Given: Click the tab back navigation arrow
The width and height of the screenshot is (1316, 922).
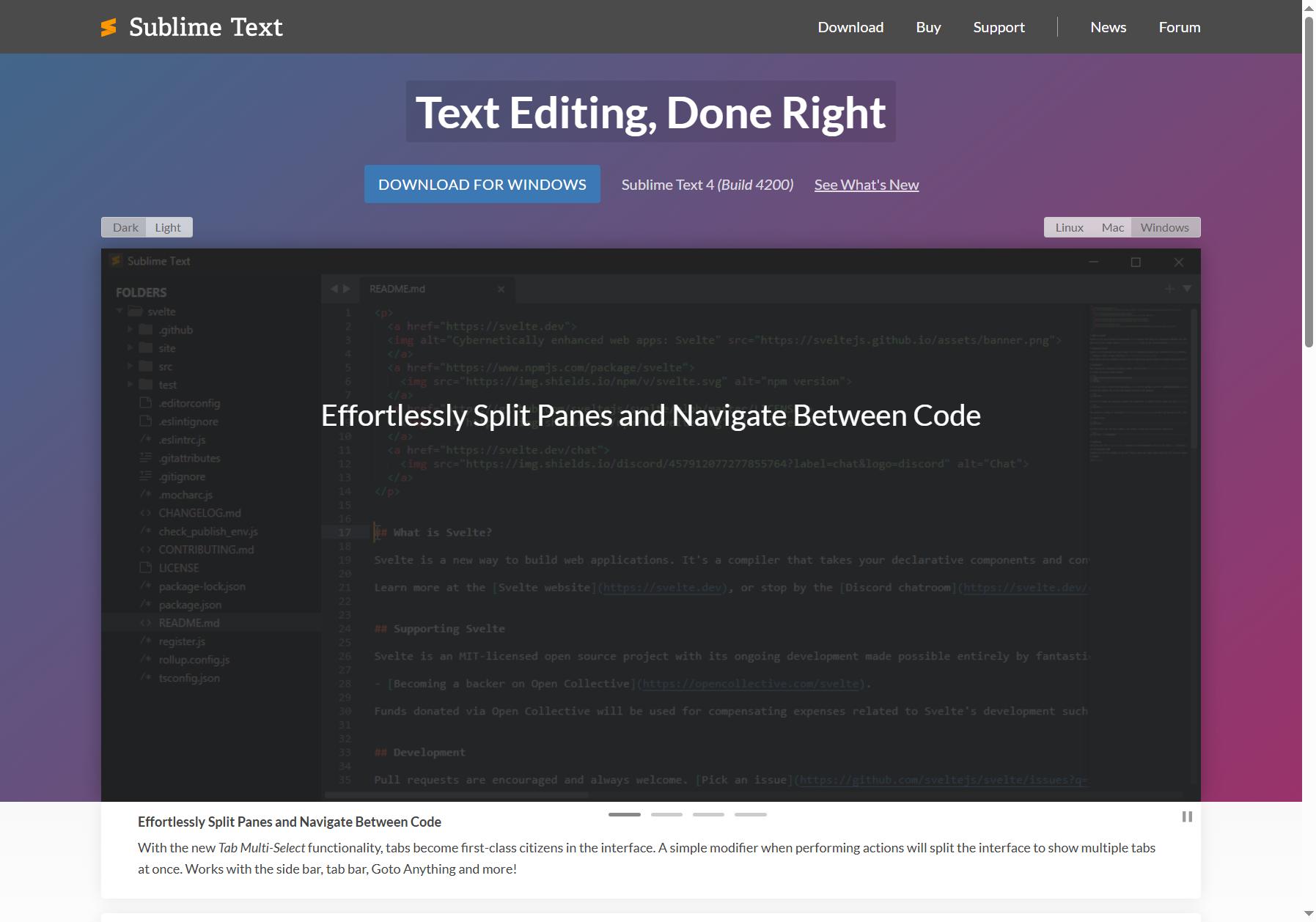Looking at the screenshot, I should [334, 289].
